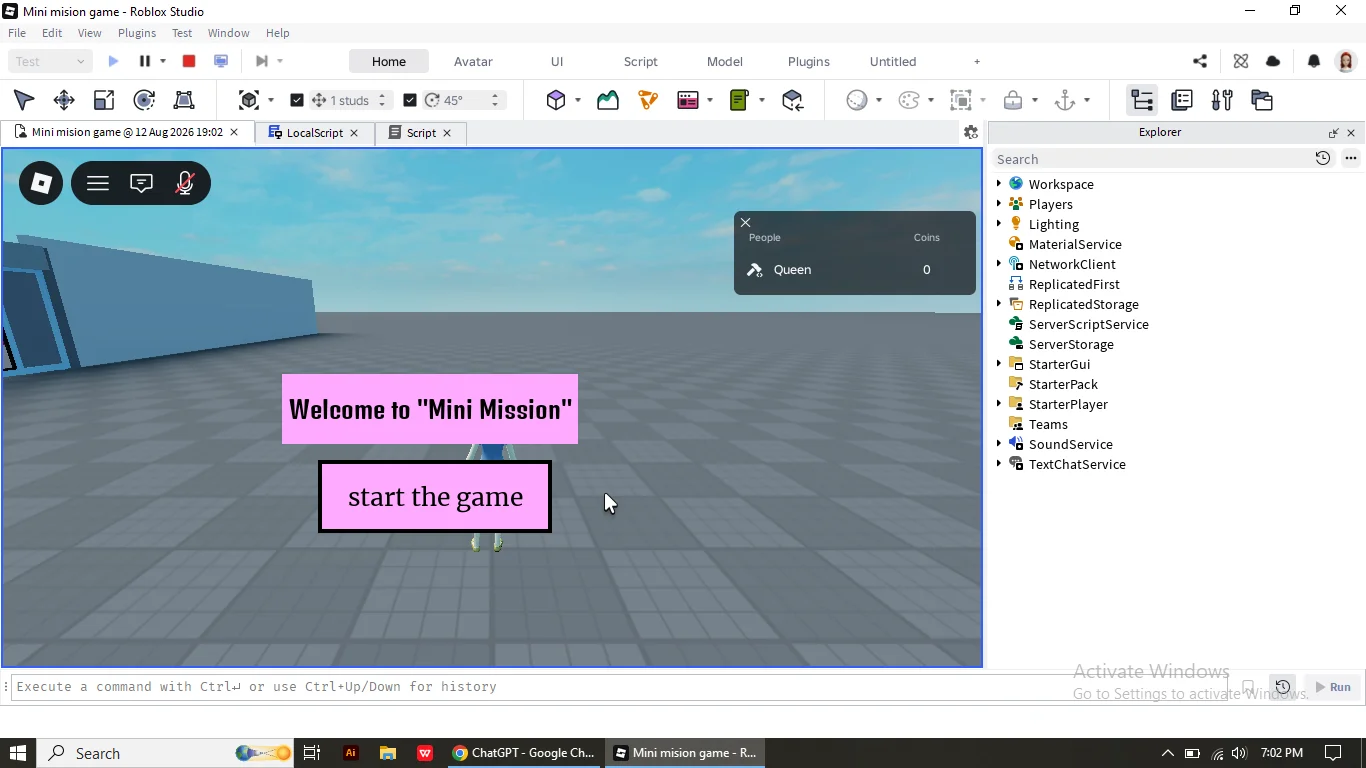Open the in-game chat bubble
Screen dimensions: 1366x768
[x=142, y=183]
